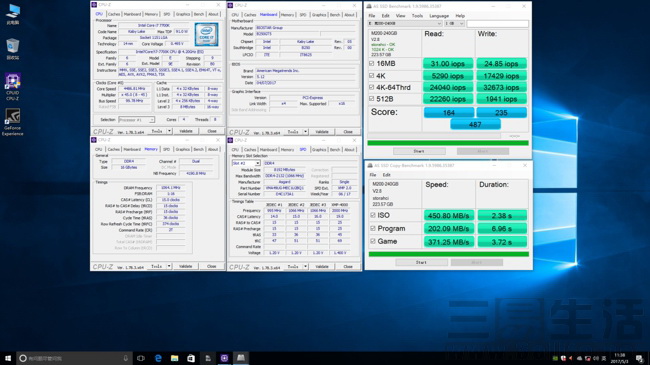The height and width of the screenshot is (365, 650).
Task: Open the Language menu in AS SSD Benchmark
Action: coord(439,16)
